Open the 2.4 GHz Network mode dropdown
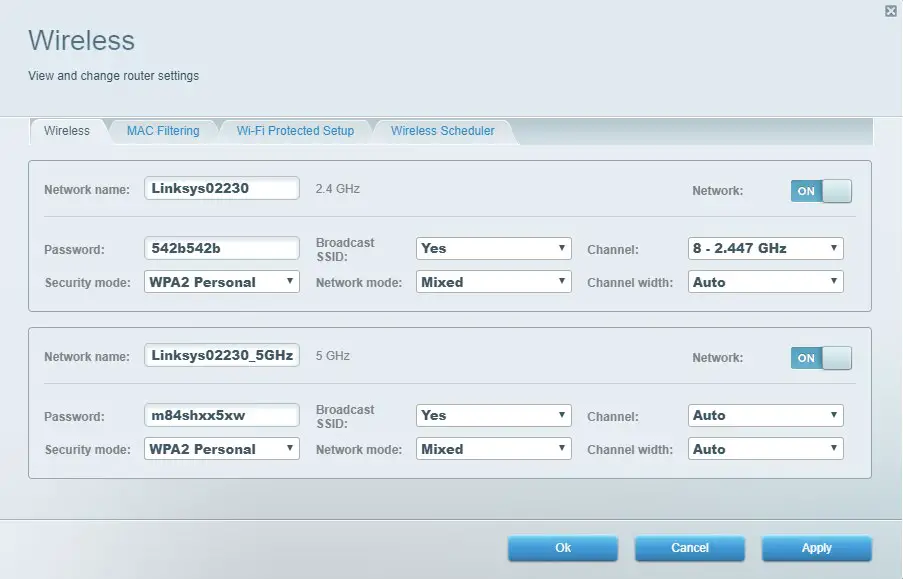Viewport: 903px width, 579px height. tap(494, 282)
